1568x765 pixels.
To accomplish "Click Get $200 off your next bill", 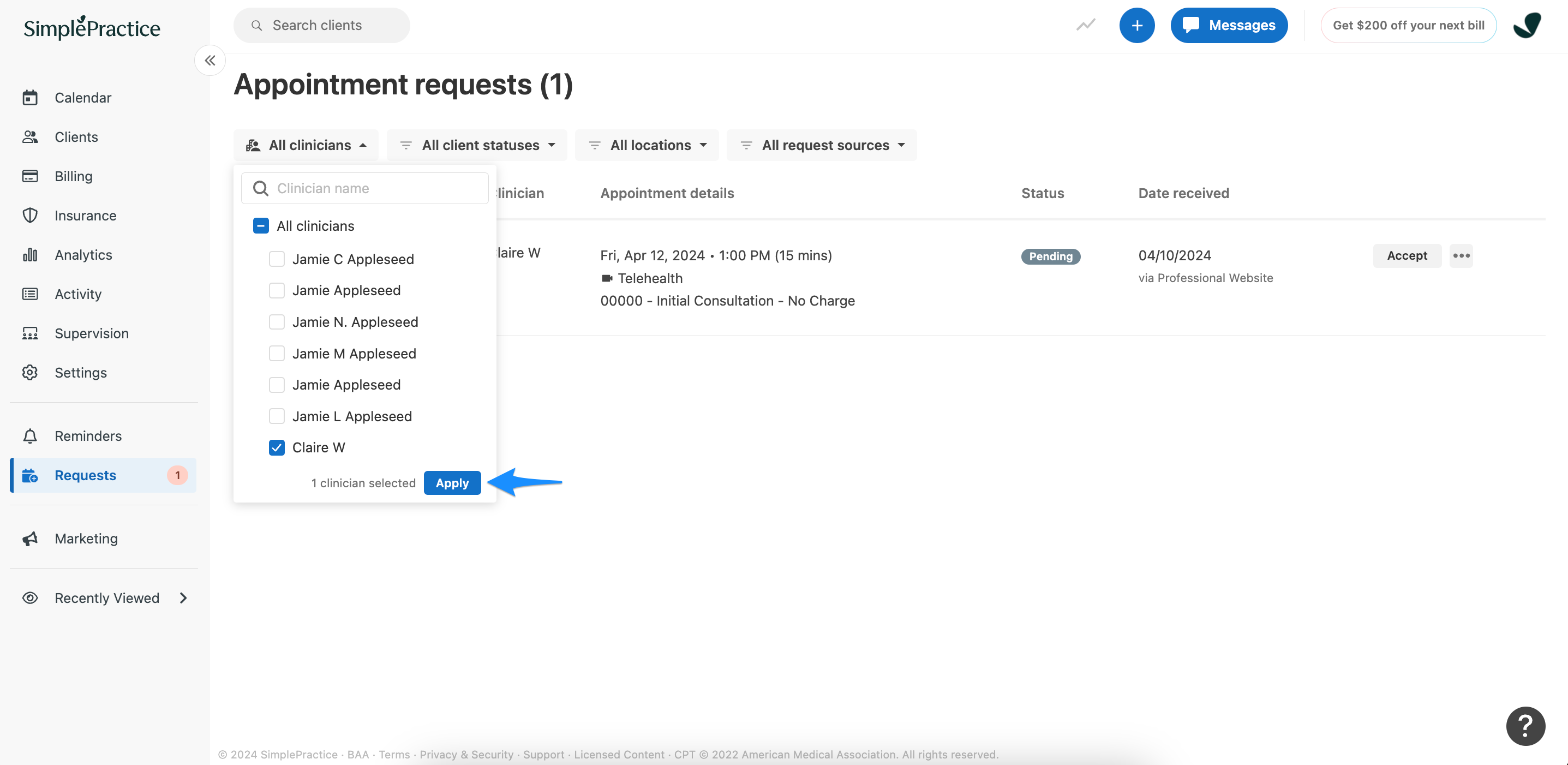I will tap(1408, 25).
